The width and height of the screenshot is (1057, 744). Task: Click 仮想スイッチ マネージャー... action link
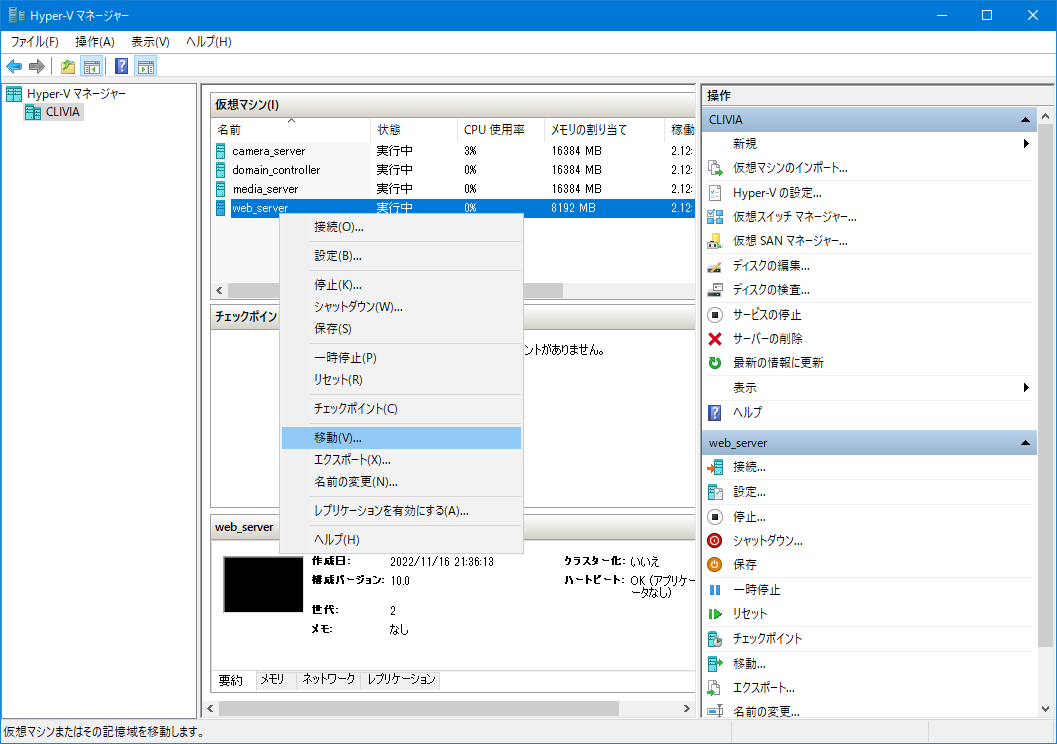[x=795, y=217]
